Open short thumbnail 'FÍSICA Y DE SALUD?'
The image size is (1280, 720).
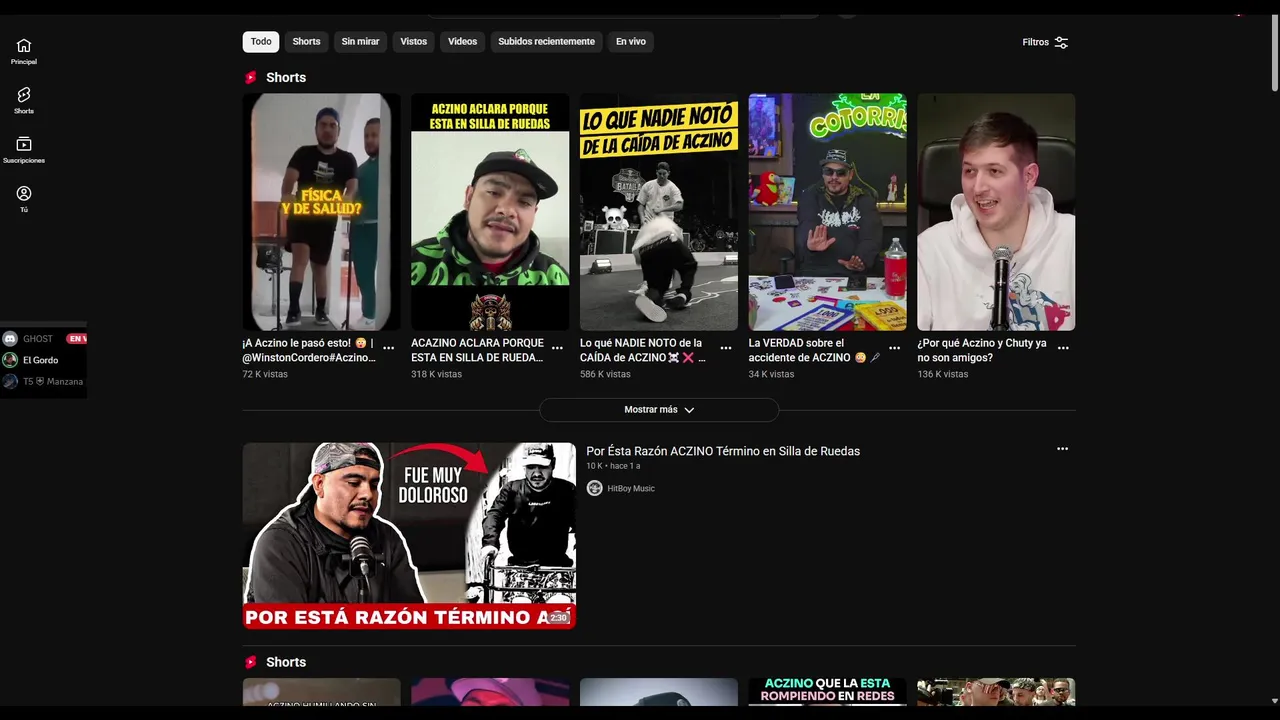coord(321,212)
